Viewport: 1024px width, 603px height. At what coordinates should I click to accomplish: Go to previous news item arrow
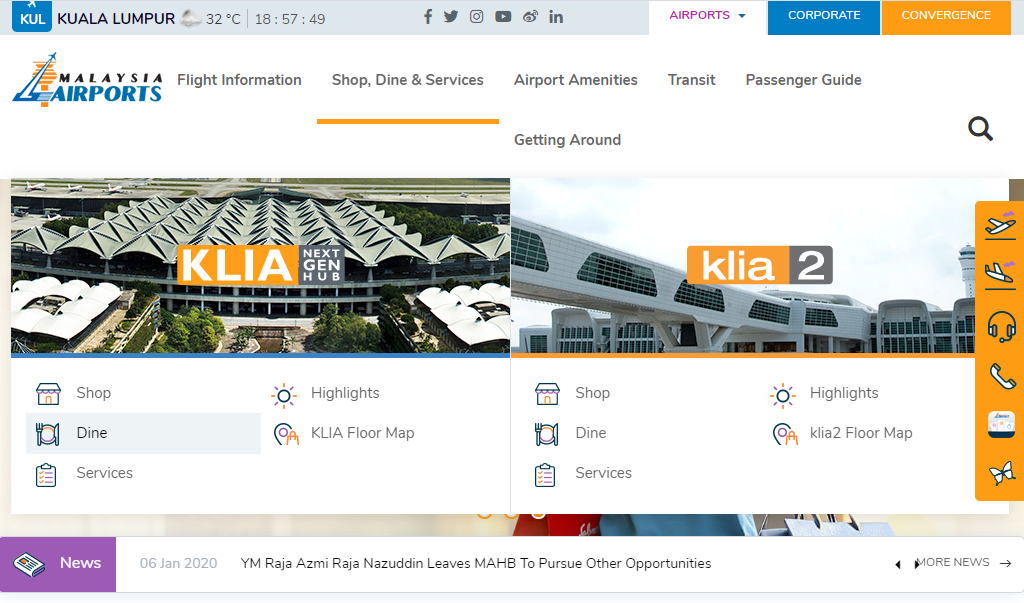(x=898, y=564)
